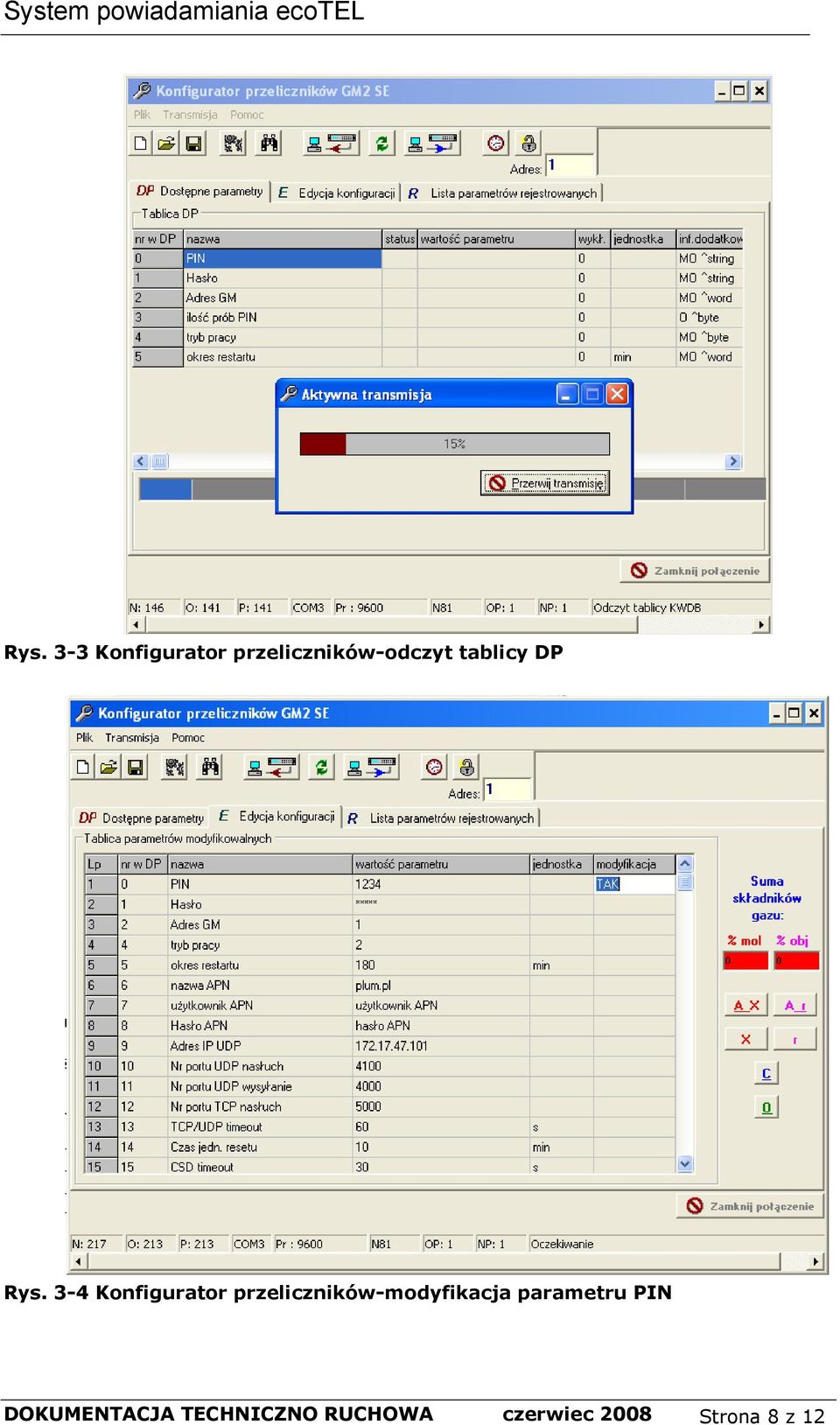This screenshot has height=1425, width=840.
Task: Click New file icon in upper Konfigurator window
Action: click(x=141, y=143)
